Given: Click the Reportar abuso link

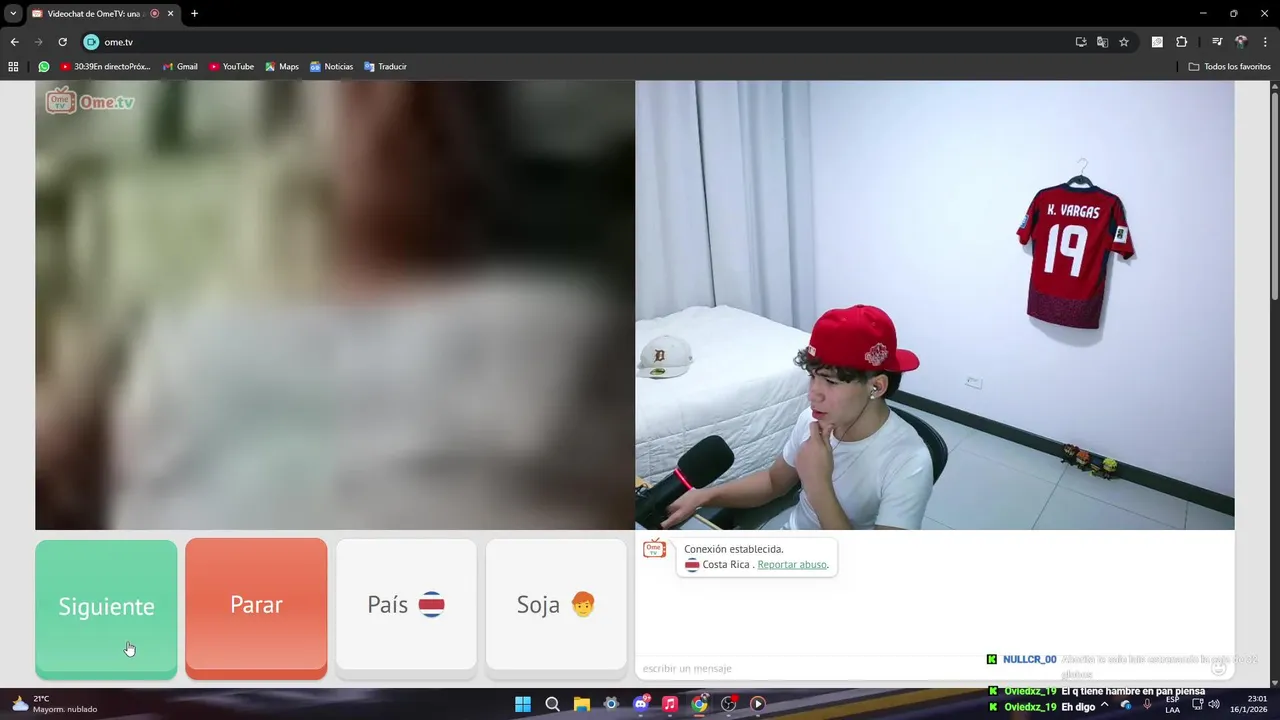Looking at the screenshot, I should [x=792, y=565].
